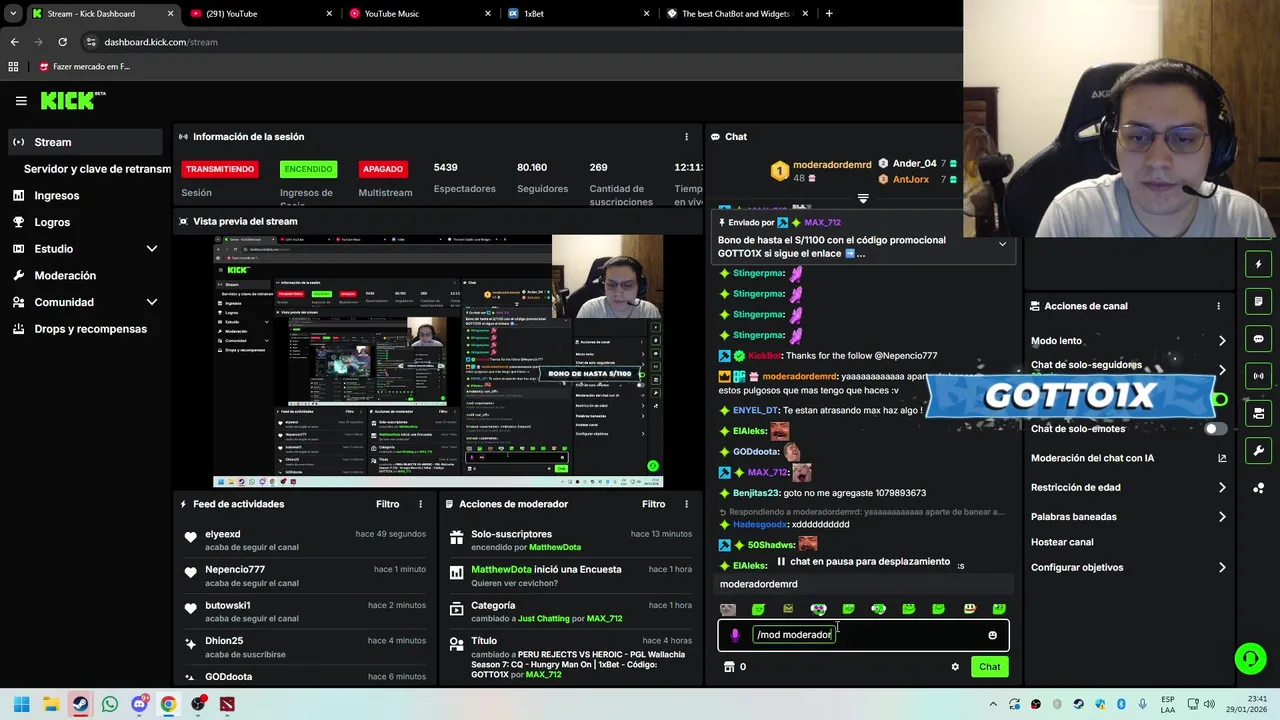Open the document notes side icon
This screenshot has width=1280, height=720.
[x=1259, y=301]
